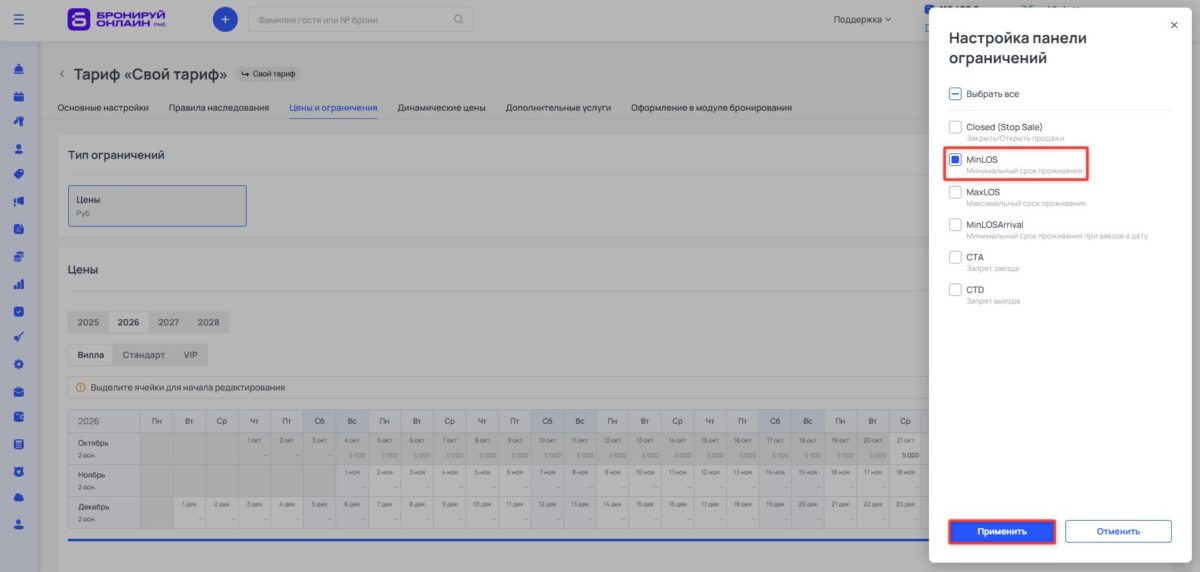Open the gear settings sidebar icon
The image size is (1200, 572).
[19, 364]
